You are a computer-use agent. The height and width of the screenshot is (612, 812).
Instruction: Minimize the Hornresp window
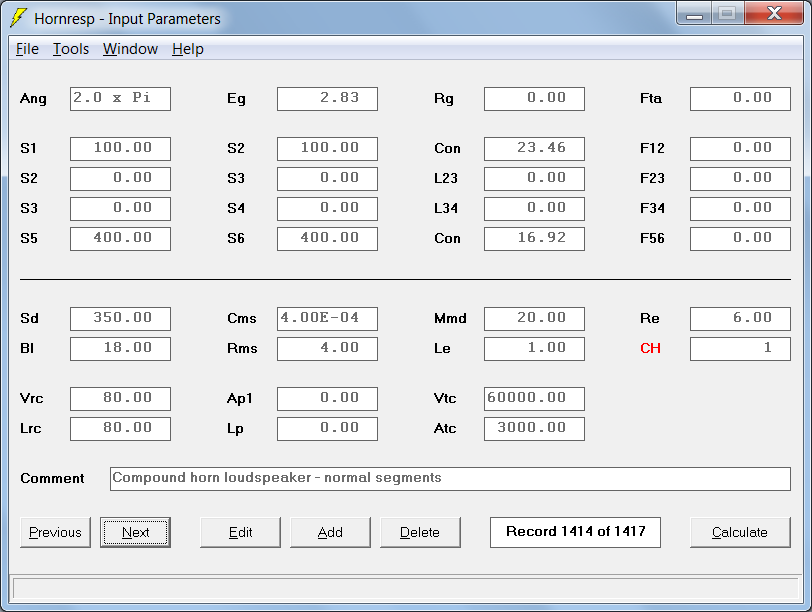point(694,14)
